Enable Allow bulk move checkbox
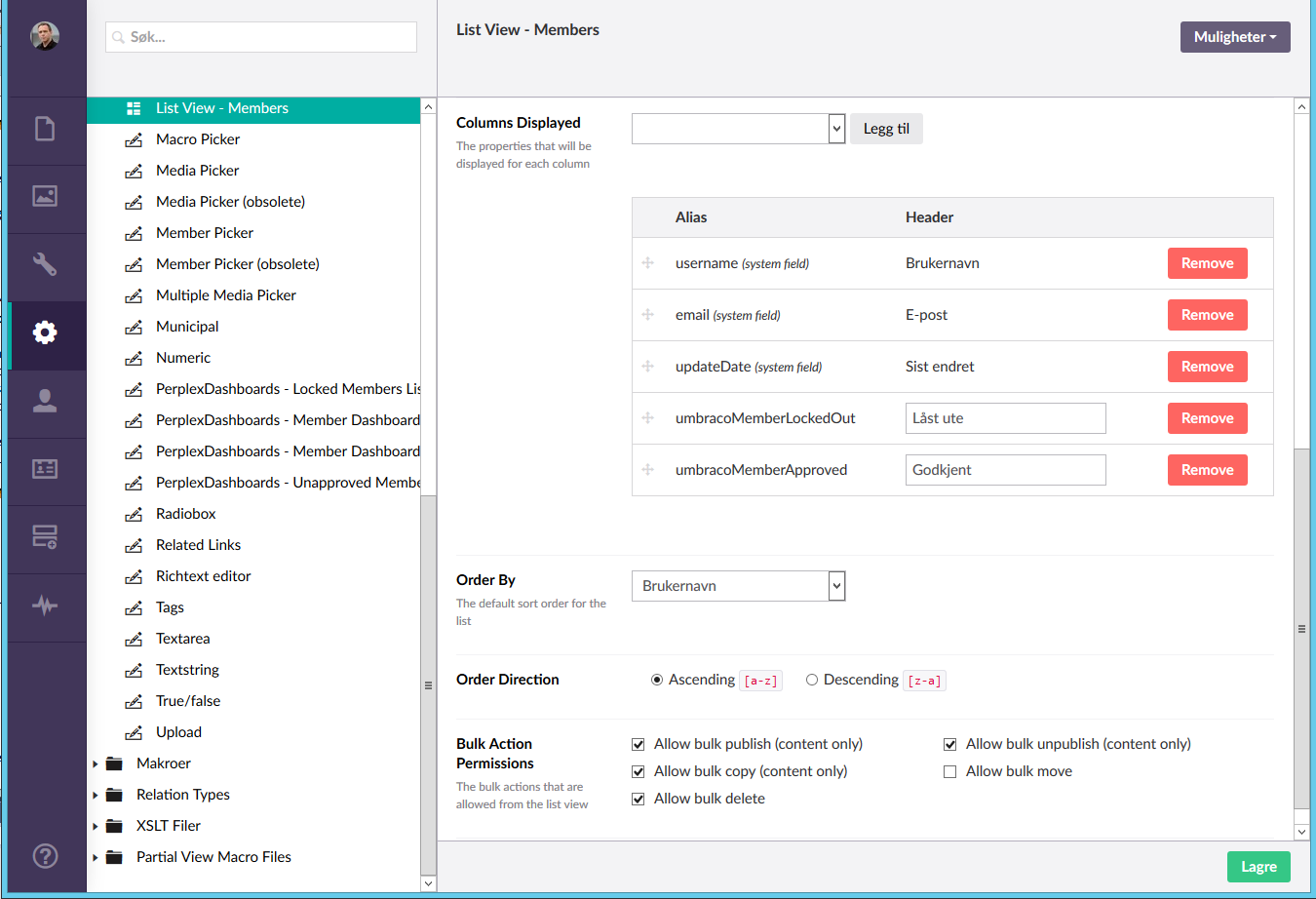Viewport: 1316px width, 899px height. point(949,772)
